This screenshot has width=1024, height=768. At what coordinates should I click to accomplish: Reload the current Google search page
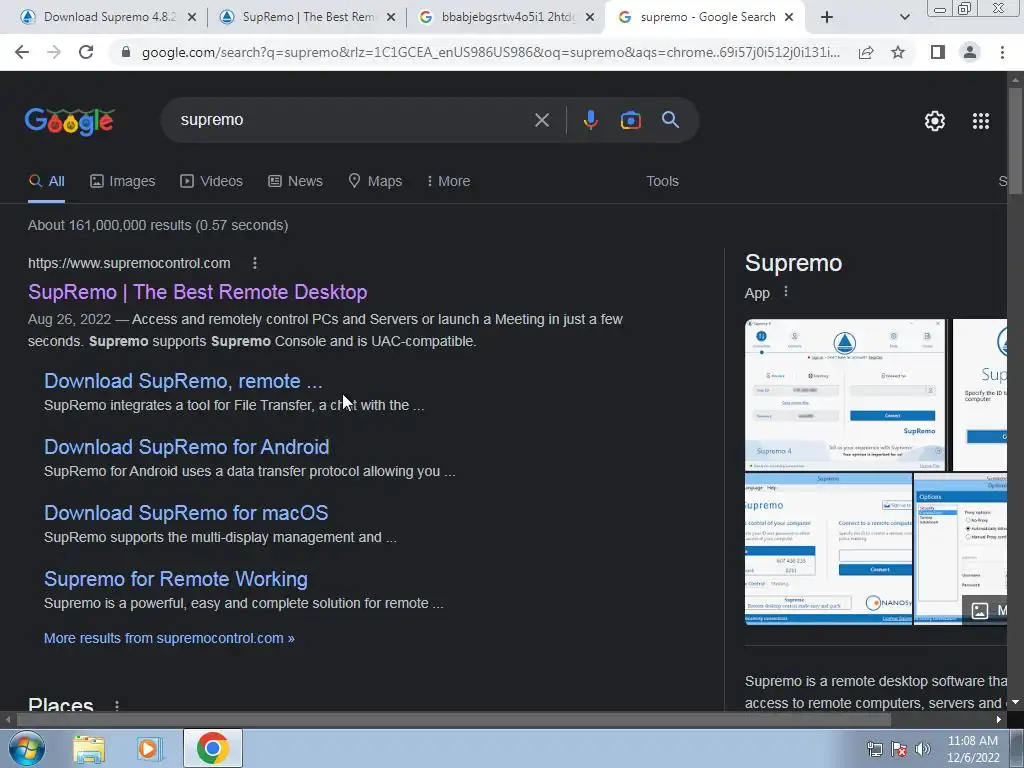[86, 52]
